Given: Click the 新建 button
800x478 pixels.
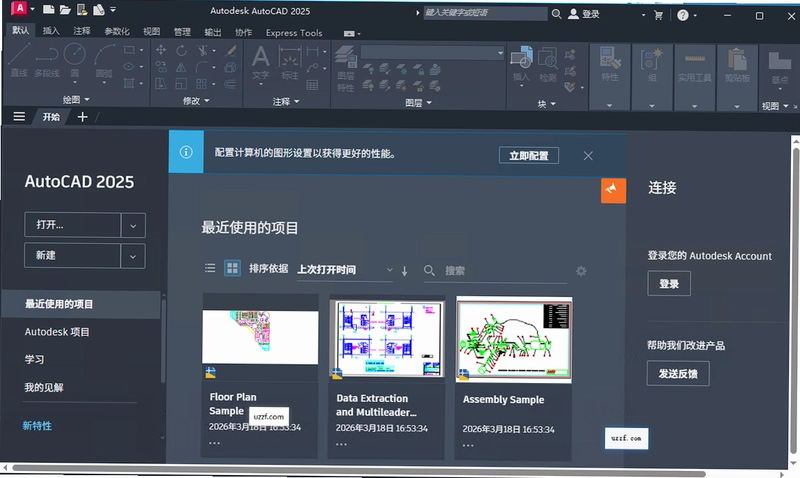Looking at the screenshot, I should pos(72,256).
